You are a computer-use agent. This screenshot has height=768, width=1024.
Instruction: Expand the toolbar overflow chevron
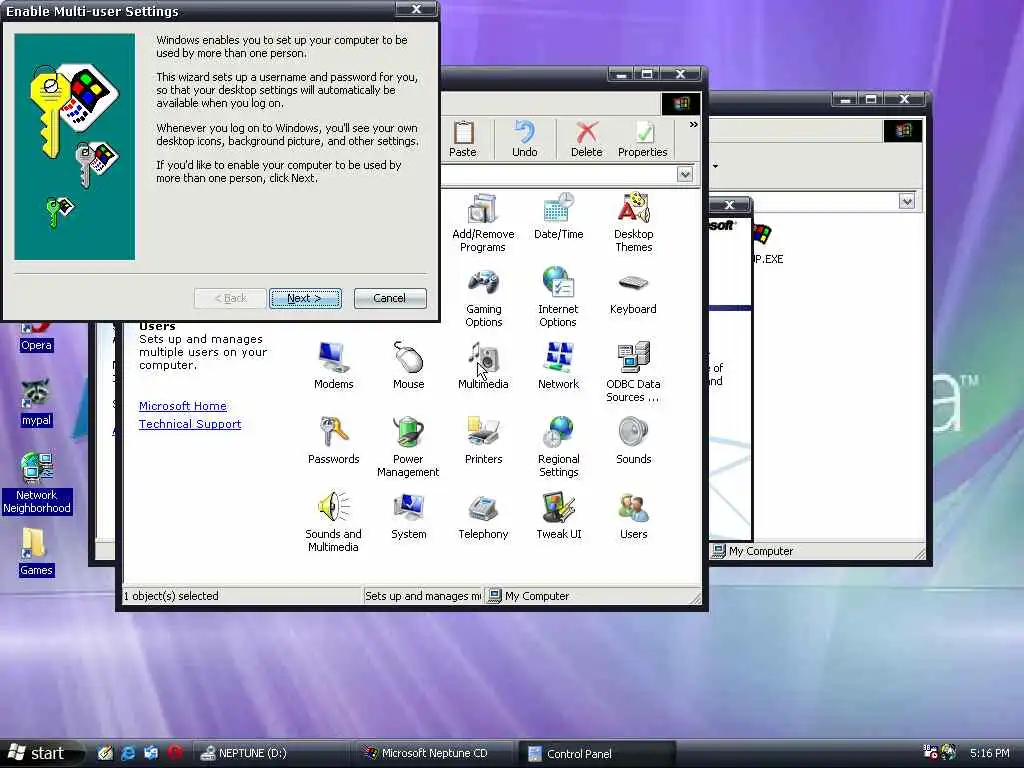(x=693, y=124)
